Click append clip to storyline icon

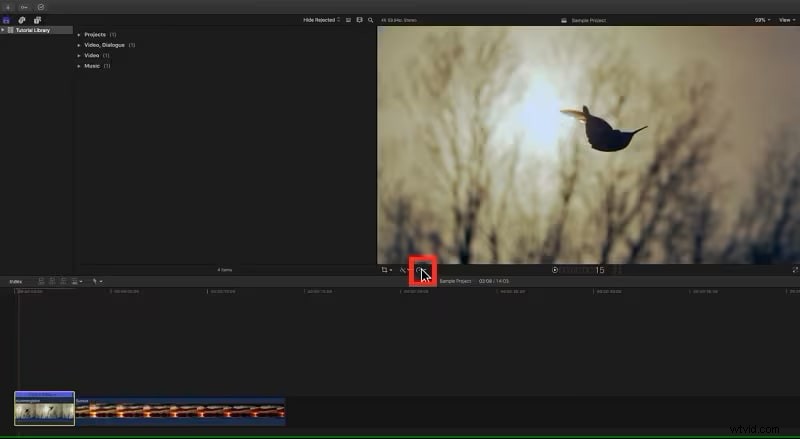(63, 281)
